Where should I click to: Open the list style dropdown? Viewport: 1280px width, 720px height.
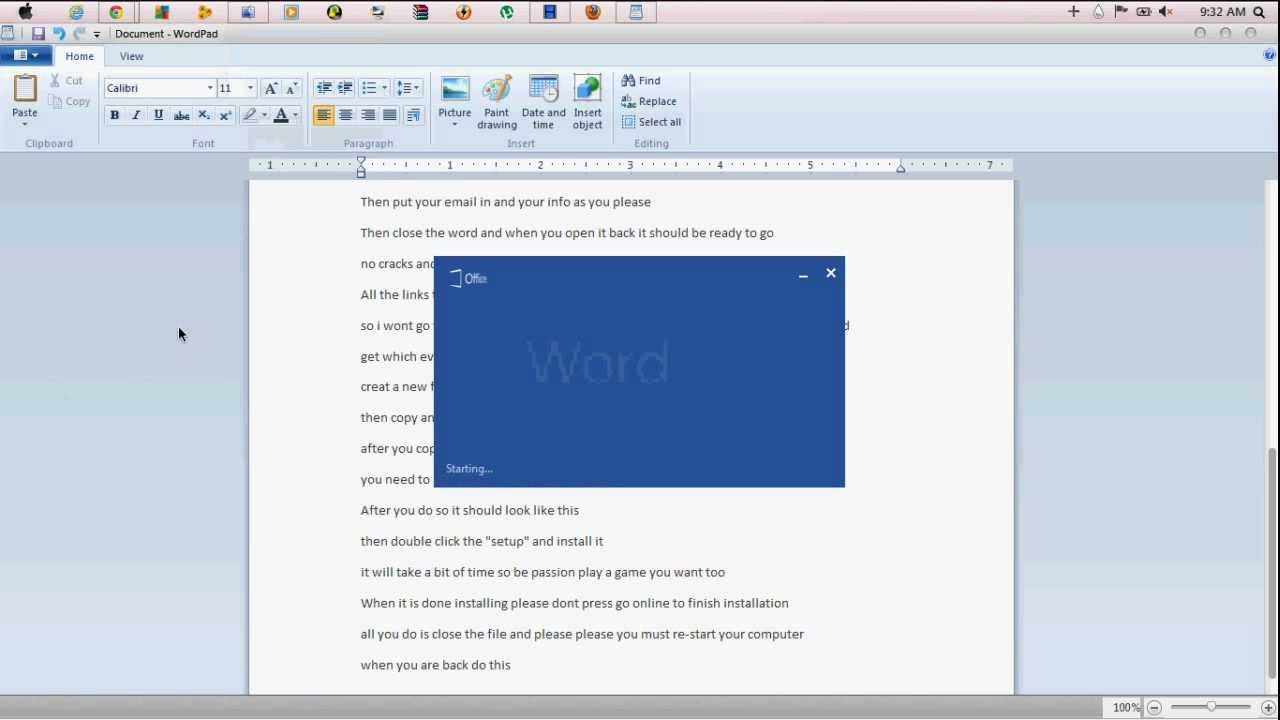(385, 88)
